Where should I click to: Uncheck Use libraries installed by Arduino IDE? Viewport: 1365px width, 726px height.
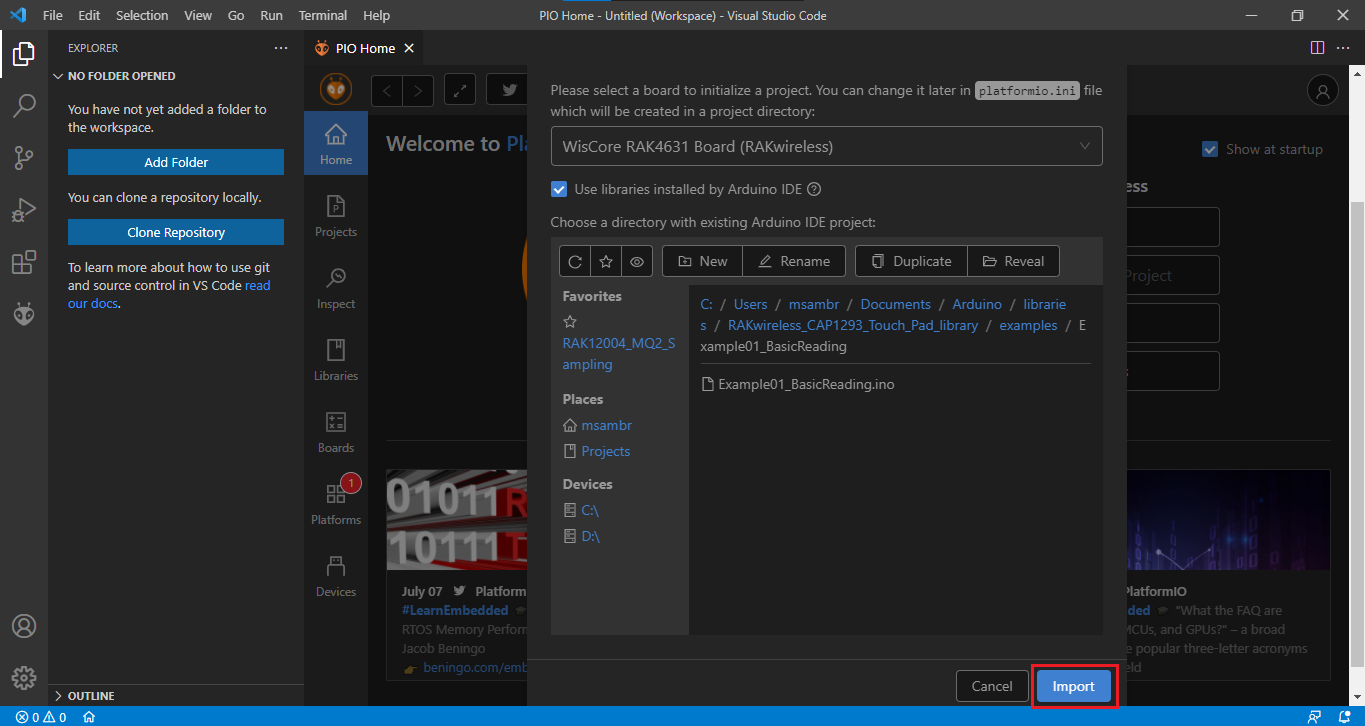click(x=559, y=189)
